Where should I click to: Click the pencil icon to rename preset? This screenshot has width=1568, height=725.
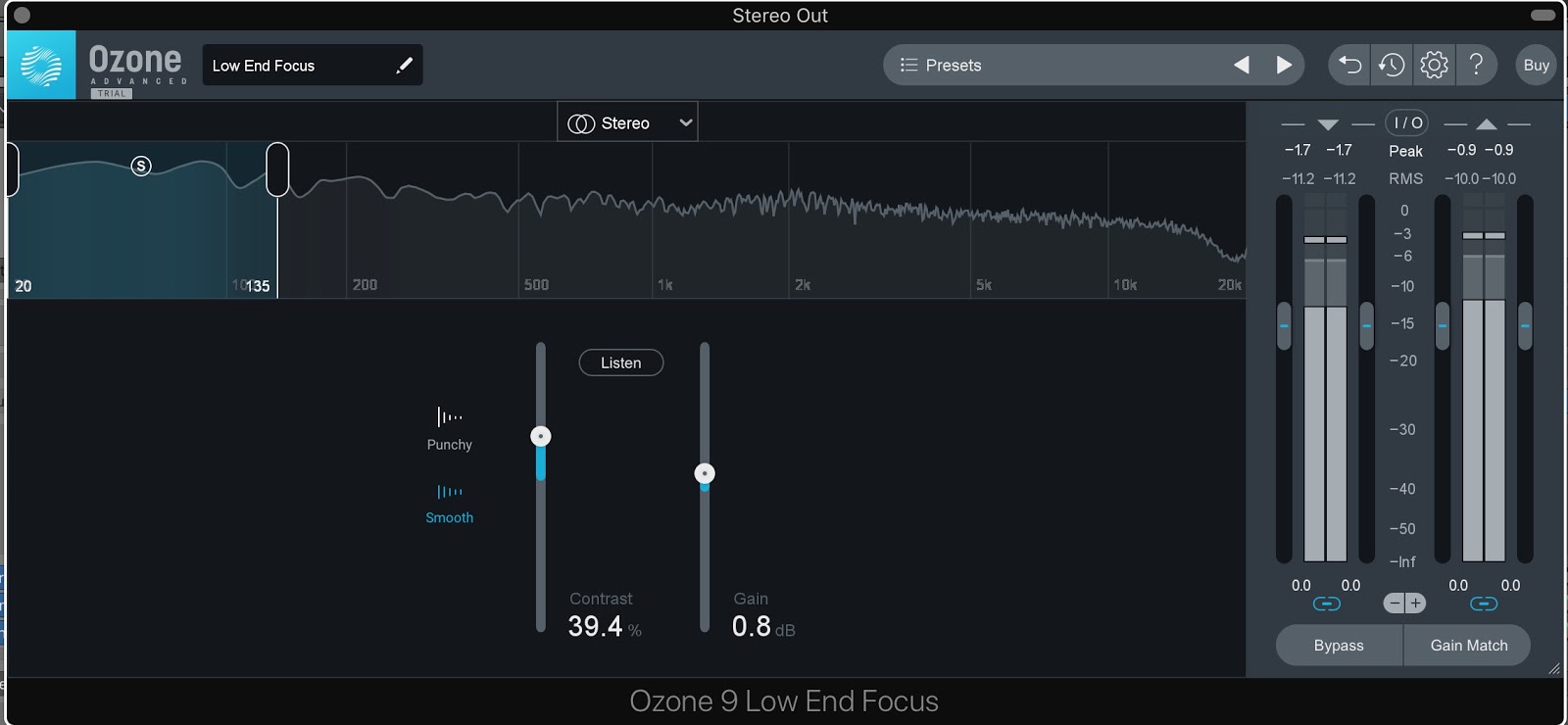point(404,66)
